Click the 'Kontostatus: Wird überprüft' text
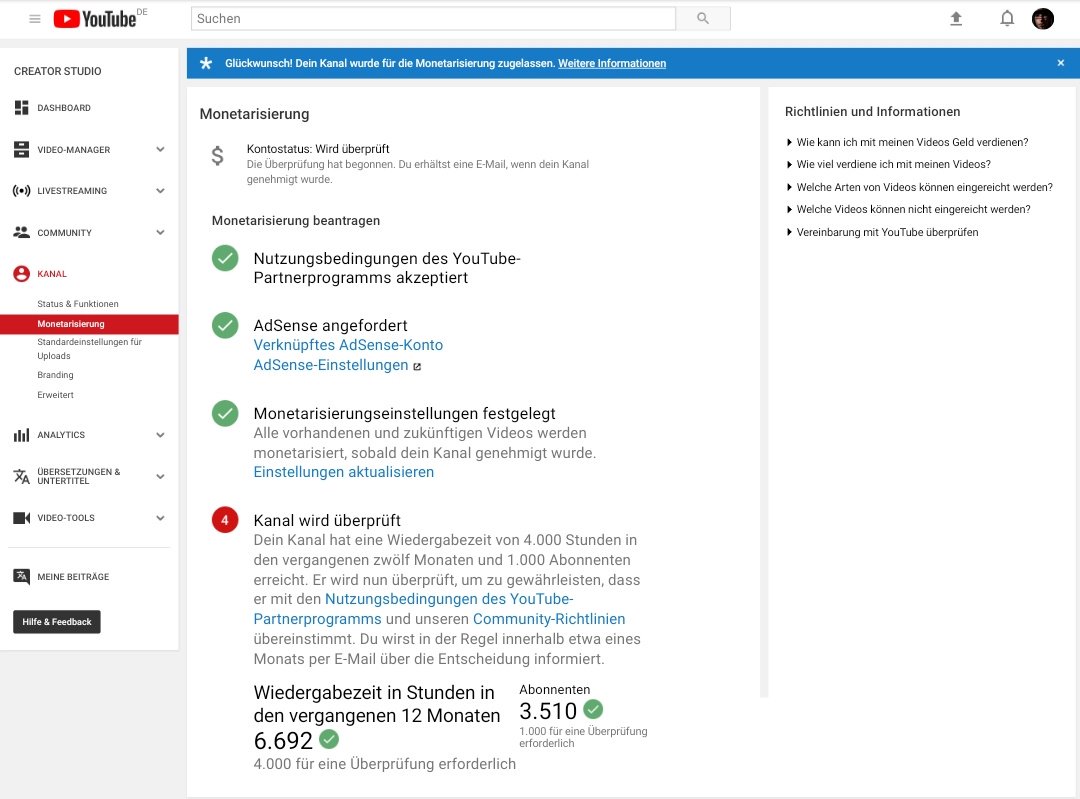This screenshot has height=799, width=1080. click(318, 149)
